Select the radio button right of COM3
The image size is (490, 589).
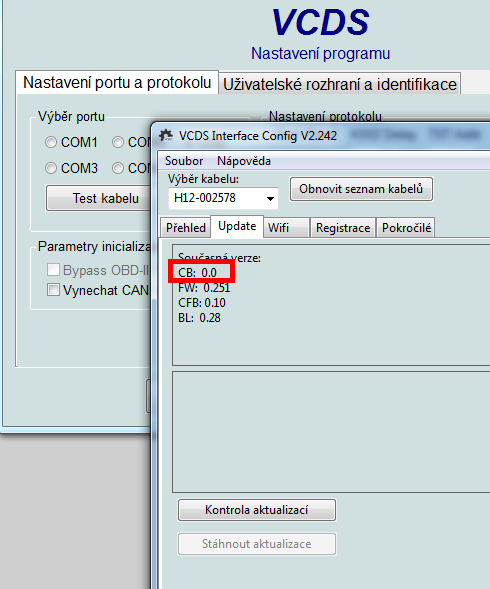tap(118, 168)
